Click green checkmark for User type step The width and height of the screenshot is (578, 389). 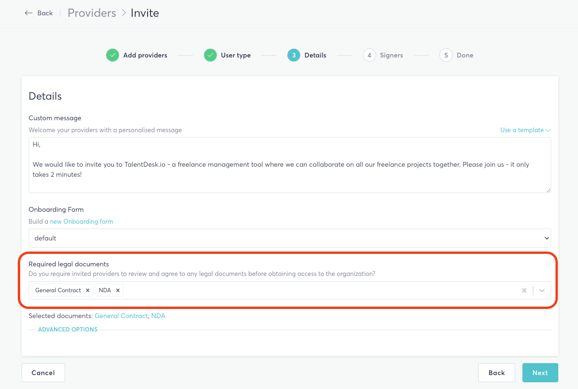(210, 55)
